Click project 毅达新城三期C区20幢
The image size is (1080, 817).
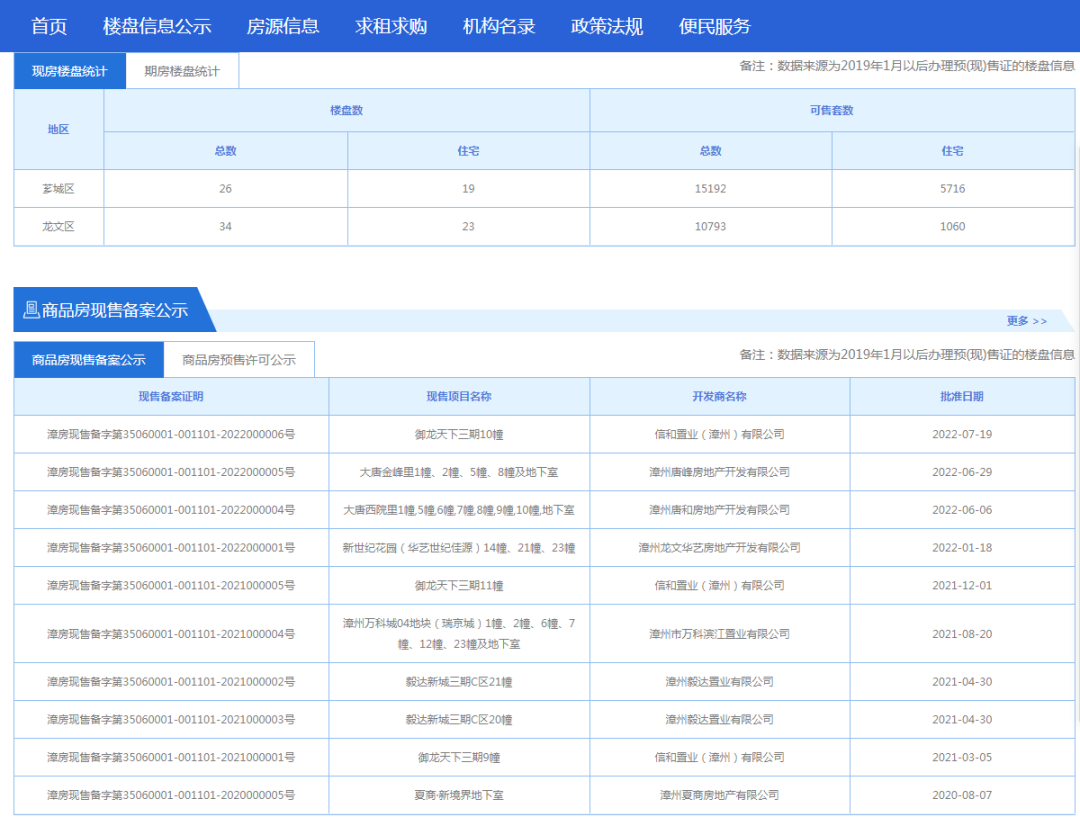[459, 720]
